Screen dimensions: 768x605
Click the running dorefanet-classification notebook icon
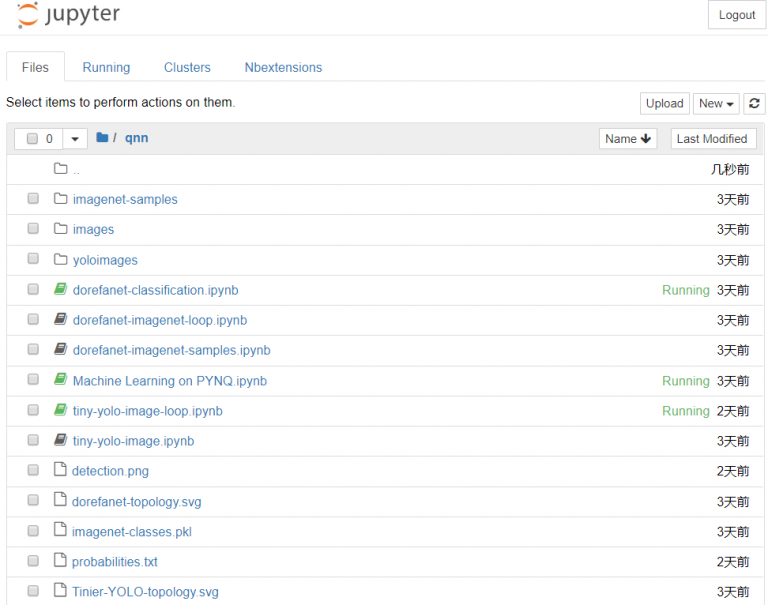[x=60, y=290]
